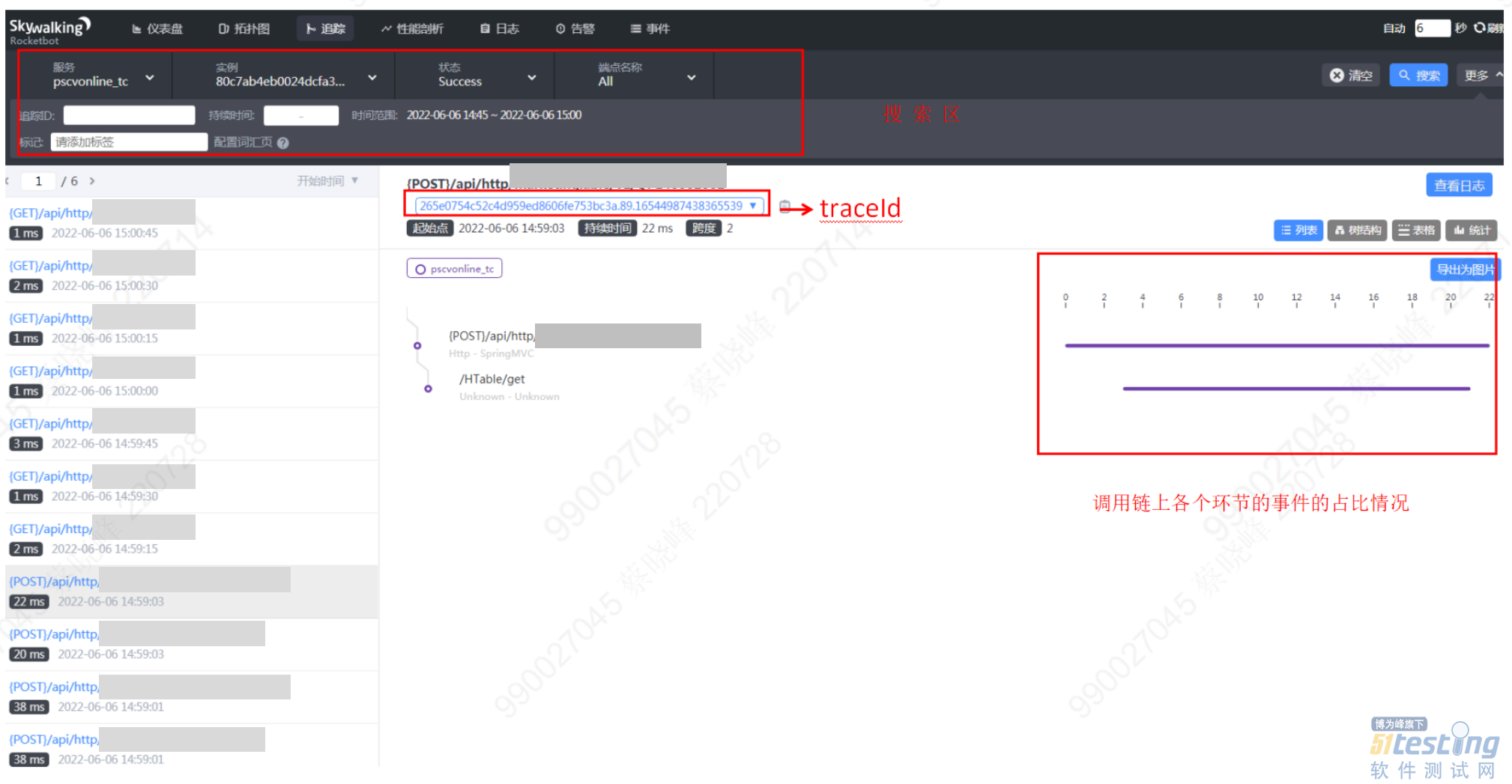This screenshot has width=1512, height=784.
Task: Switch to 树结构 tree view
Action: click(1357, 231)
